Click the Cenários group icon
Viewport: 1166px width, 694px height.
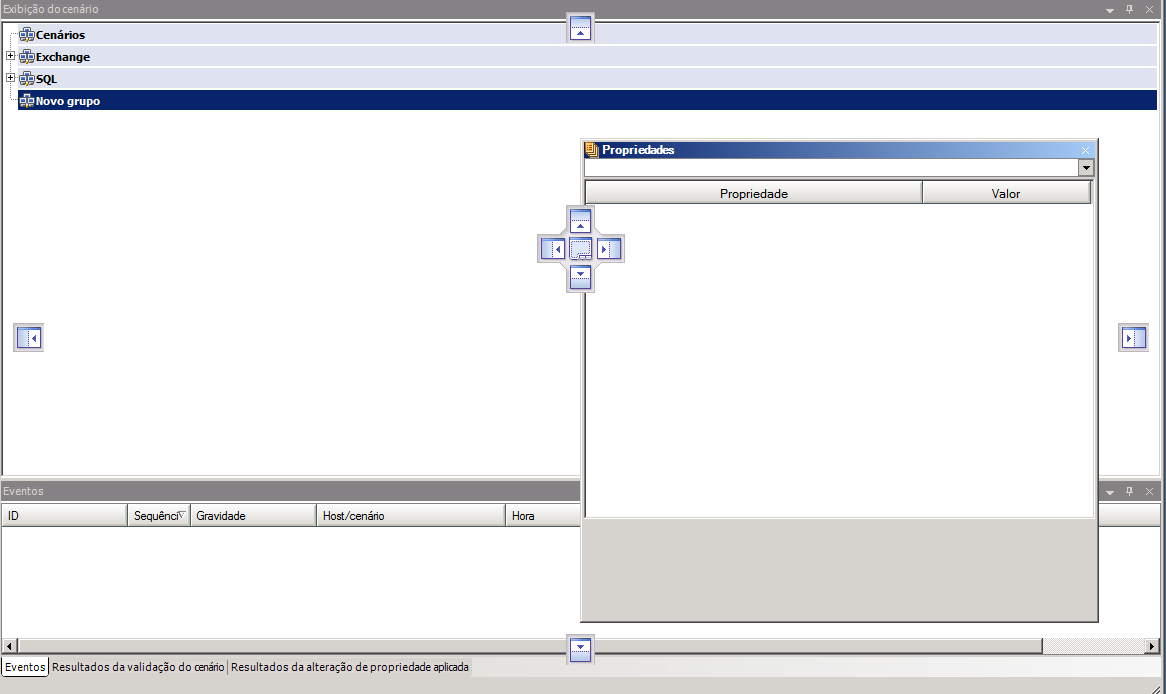27,34
